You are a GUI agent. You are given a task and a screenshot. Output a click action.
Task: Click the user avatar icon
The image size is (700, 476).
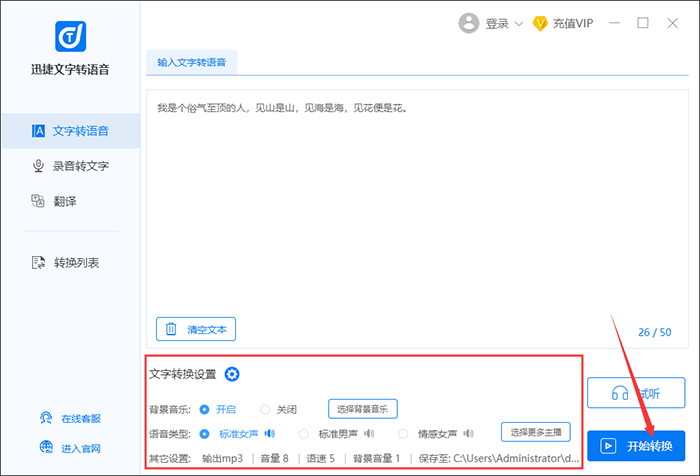point(469,23)
